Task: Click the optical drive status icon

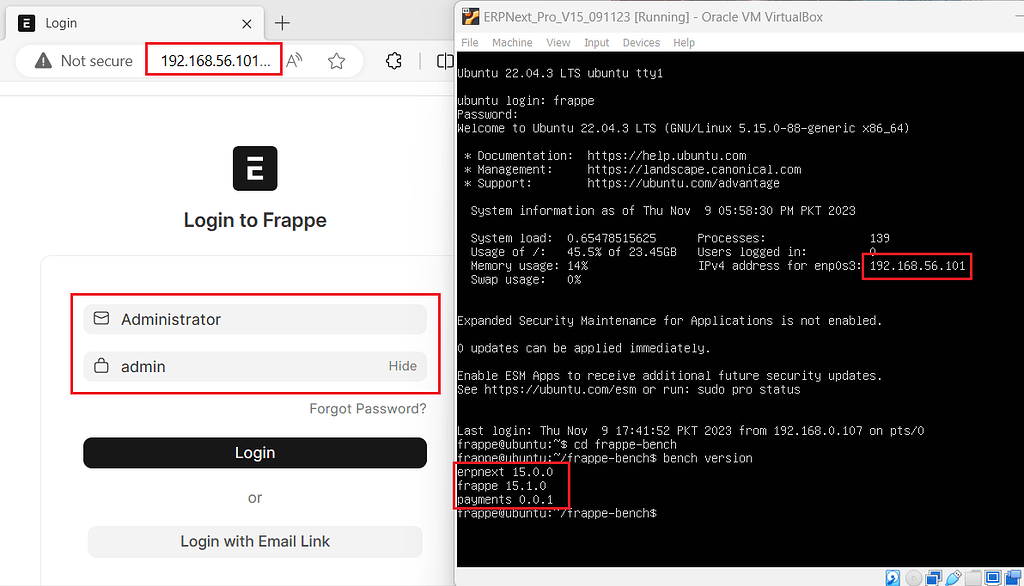Action: pyautogui.click(x=913, y=578)
